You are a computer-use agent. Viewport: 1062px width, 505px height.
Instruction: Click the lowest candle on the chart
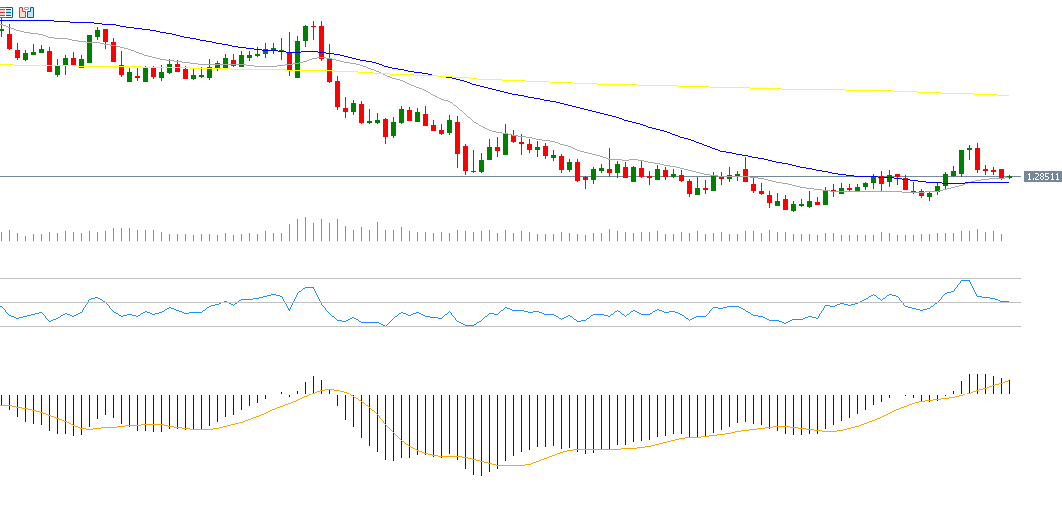coord(793,206)
